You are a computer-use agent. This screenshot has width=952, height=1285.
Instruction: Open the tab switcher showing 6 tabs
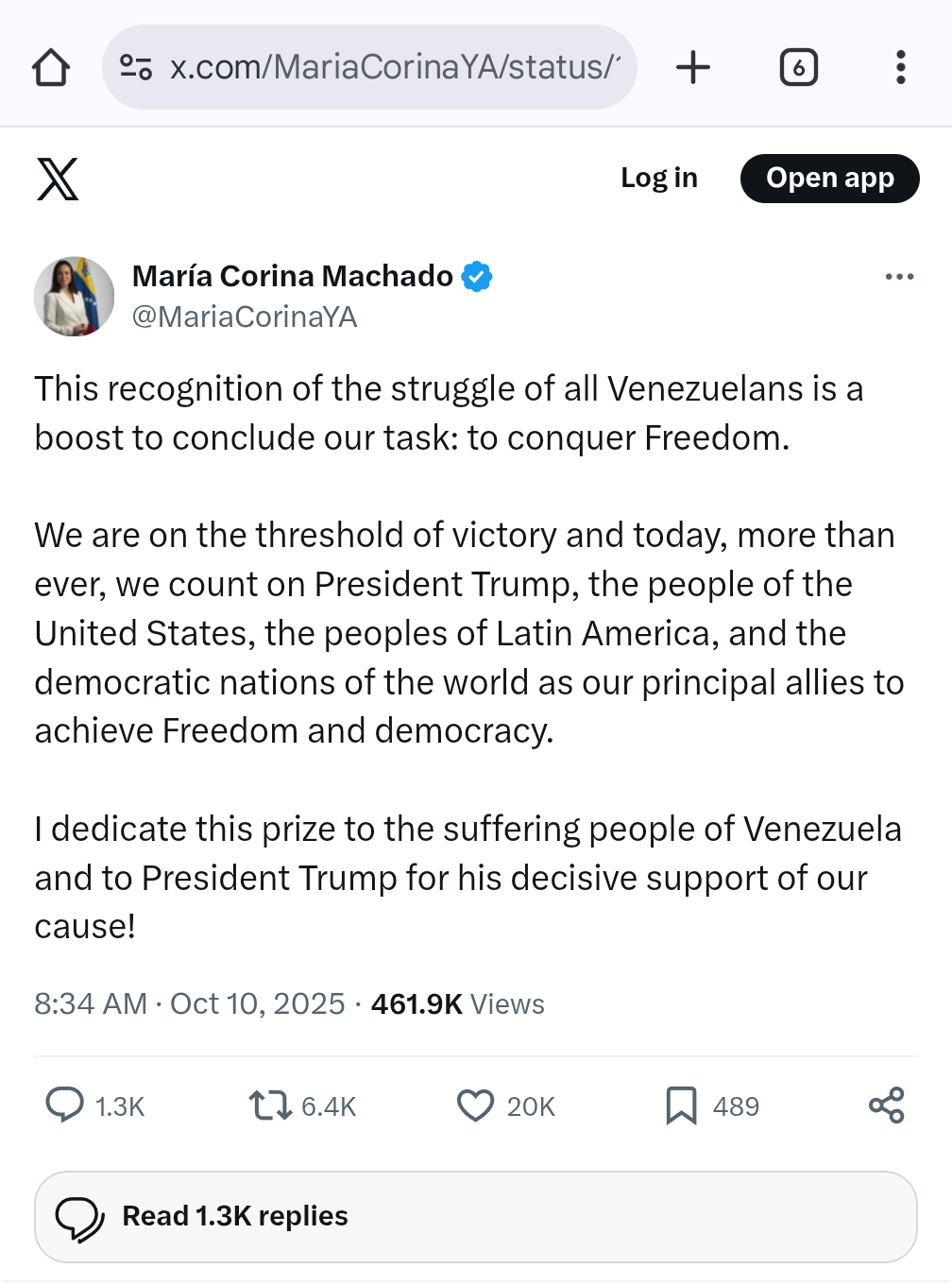[799, 68]
